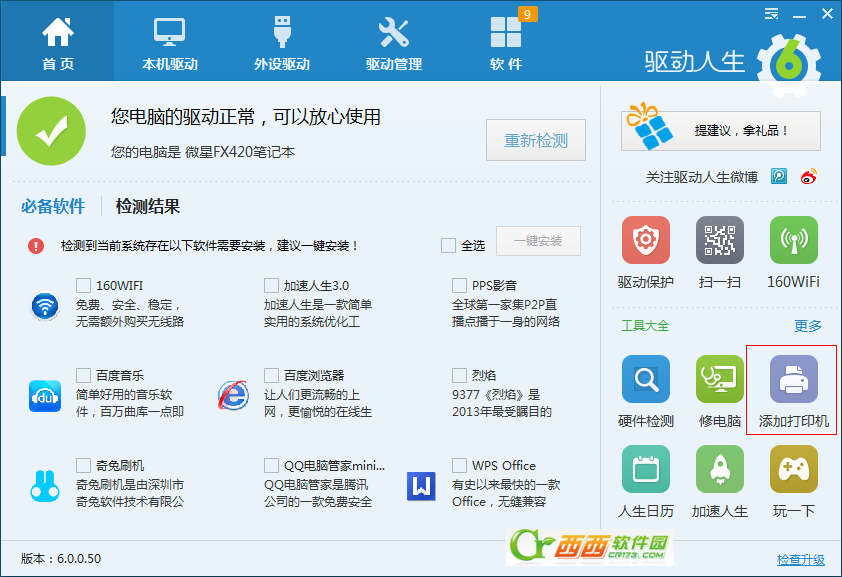Click the 重新检测 button
Screen dimensions: 842x577
click(x=536, y=140)
